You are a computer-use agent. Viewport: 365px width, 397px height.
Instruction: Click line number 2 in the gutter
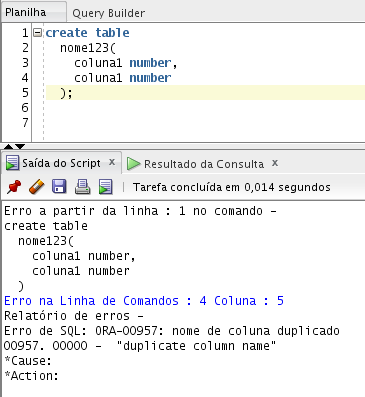25,48
